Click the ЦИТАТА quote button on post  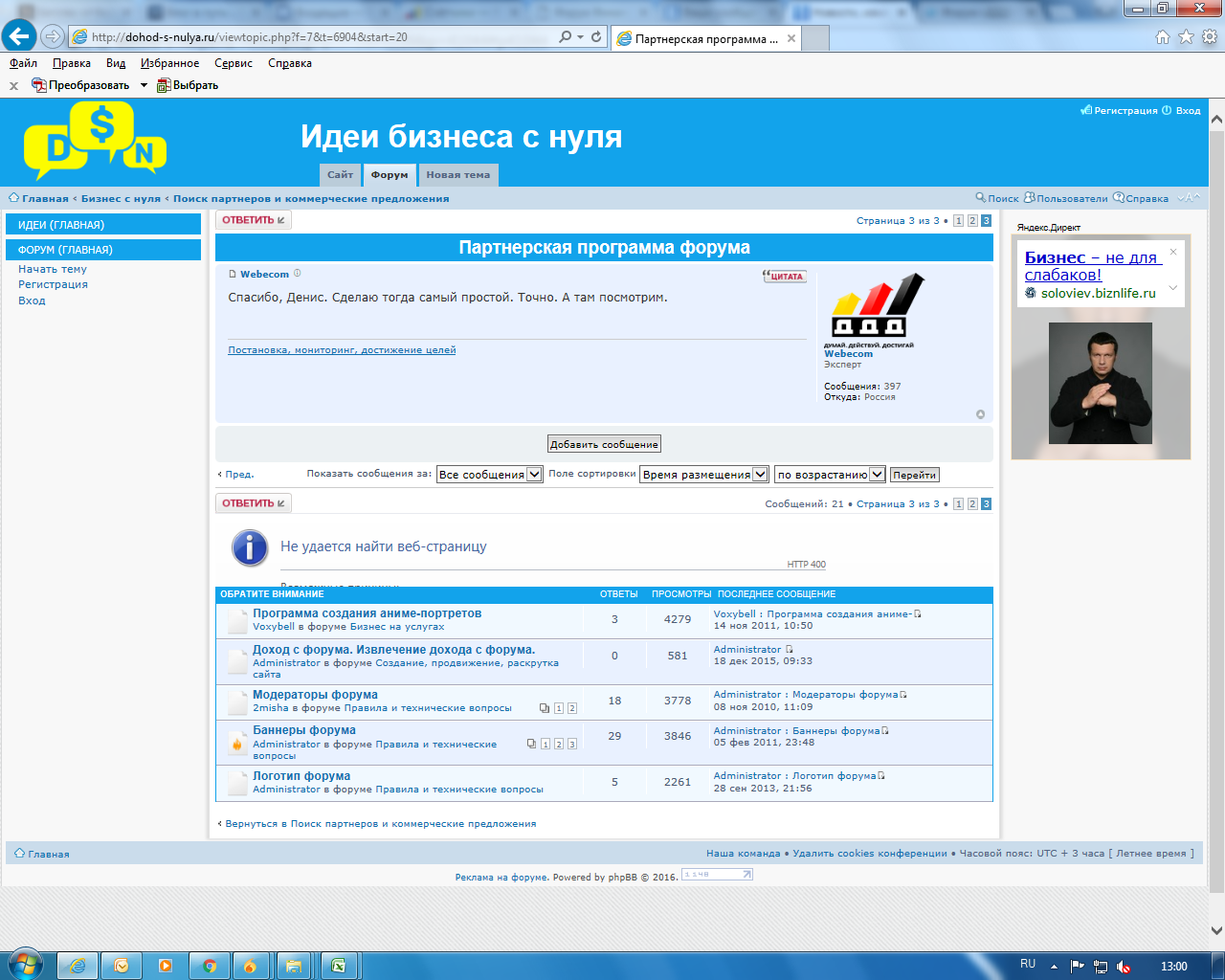(784, 276)
